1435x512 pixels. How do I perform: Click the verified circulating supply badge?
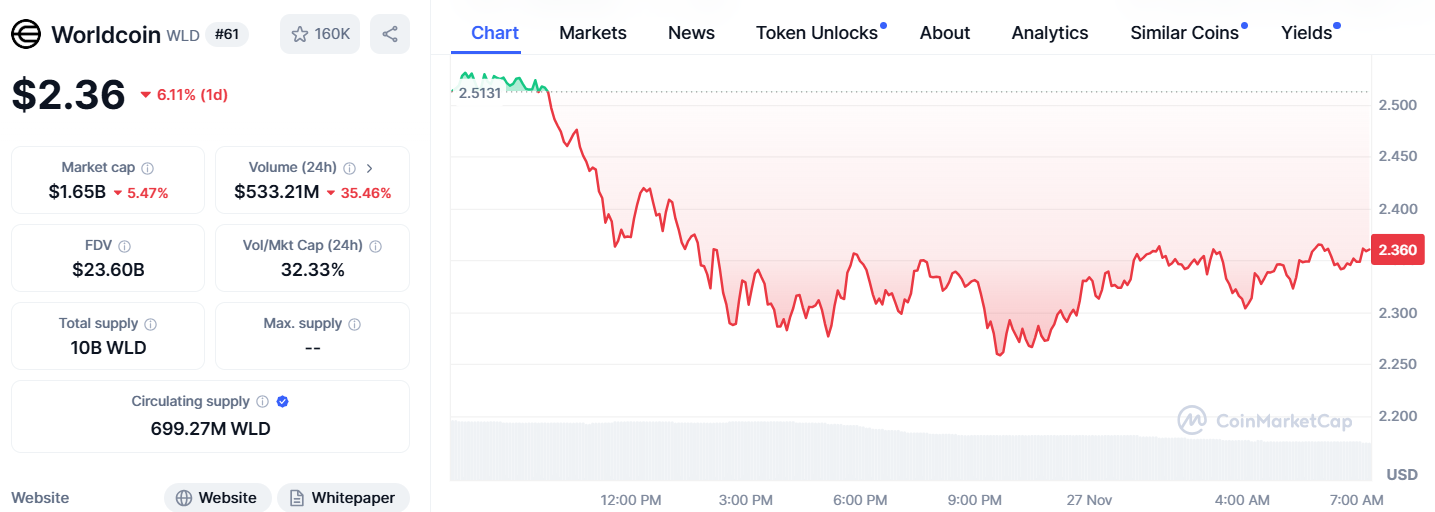click(283, 402)
